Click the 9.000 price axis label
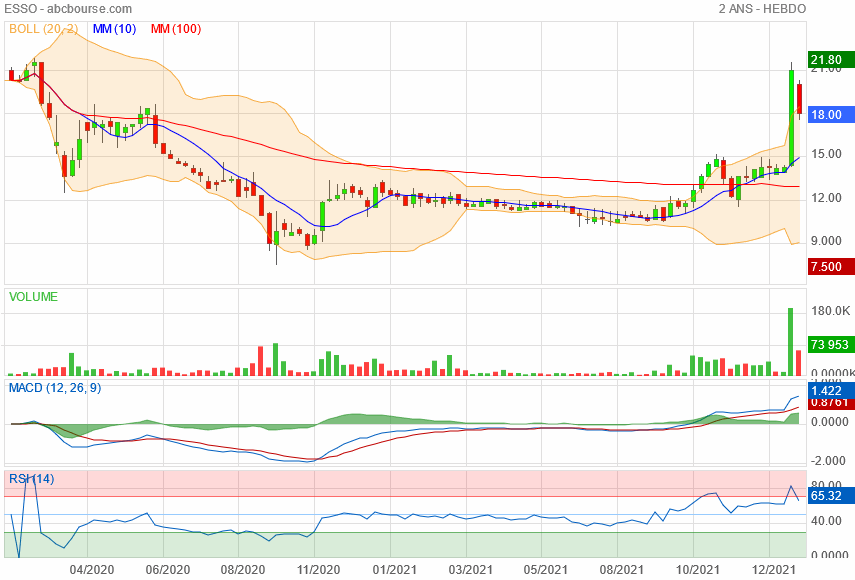 click(x=826, y=241)
